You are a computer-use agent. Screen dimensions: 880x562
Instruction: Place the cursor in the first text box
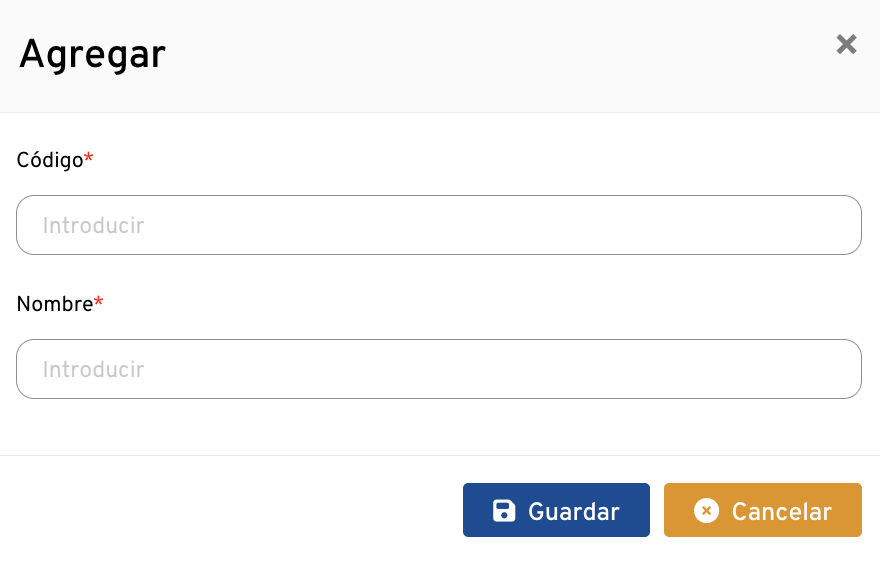[438, 225]
